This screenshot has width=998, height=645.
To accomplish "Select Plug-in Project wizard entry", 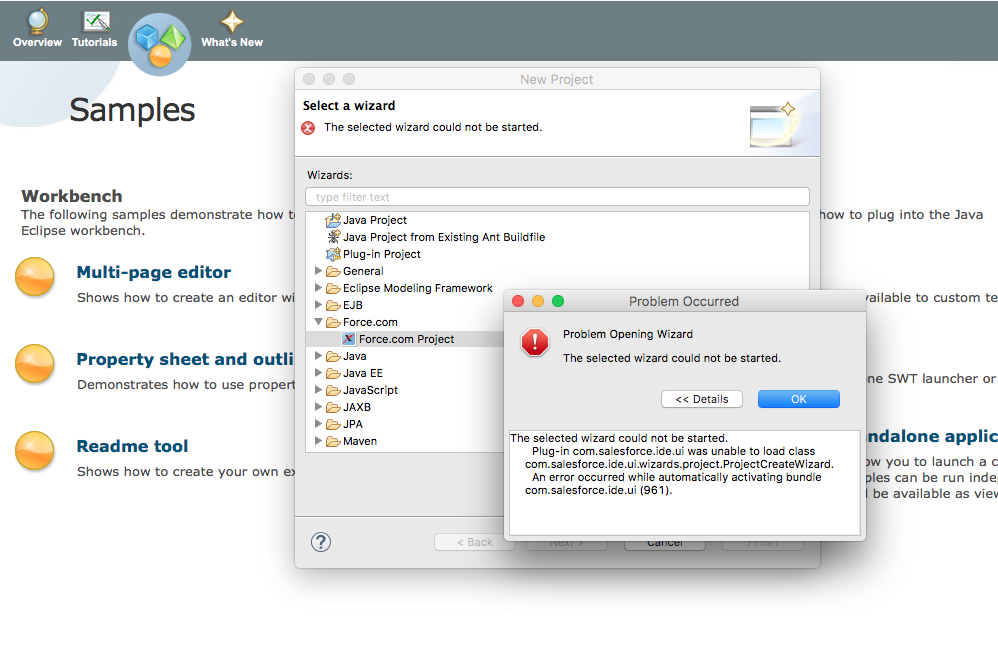I will tap(382, 254).
